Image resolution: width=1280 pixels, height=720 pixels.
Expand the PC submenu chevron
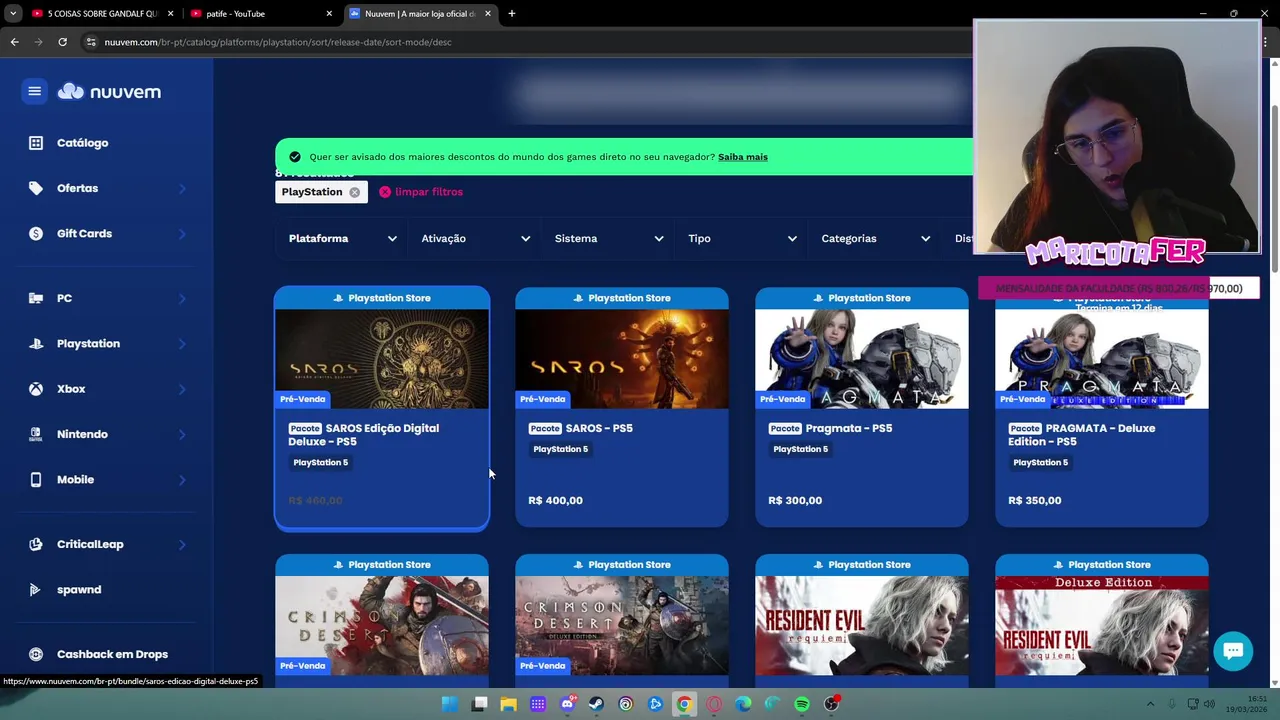tap(182, 298)
